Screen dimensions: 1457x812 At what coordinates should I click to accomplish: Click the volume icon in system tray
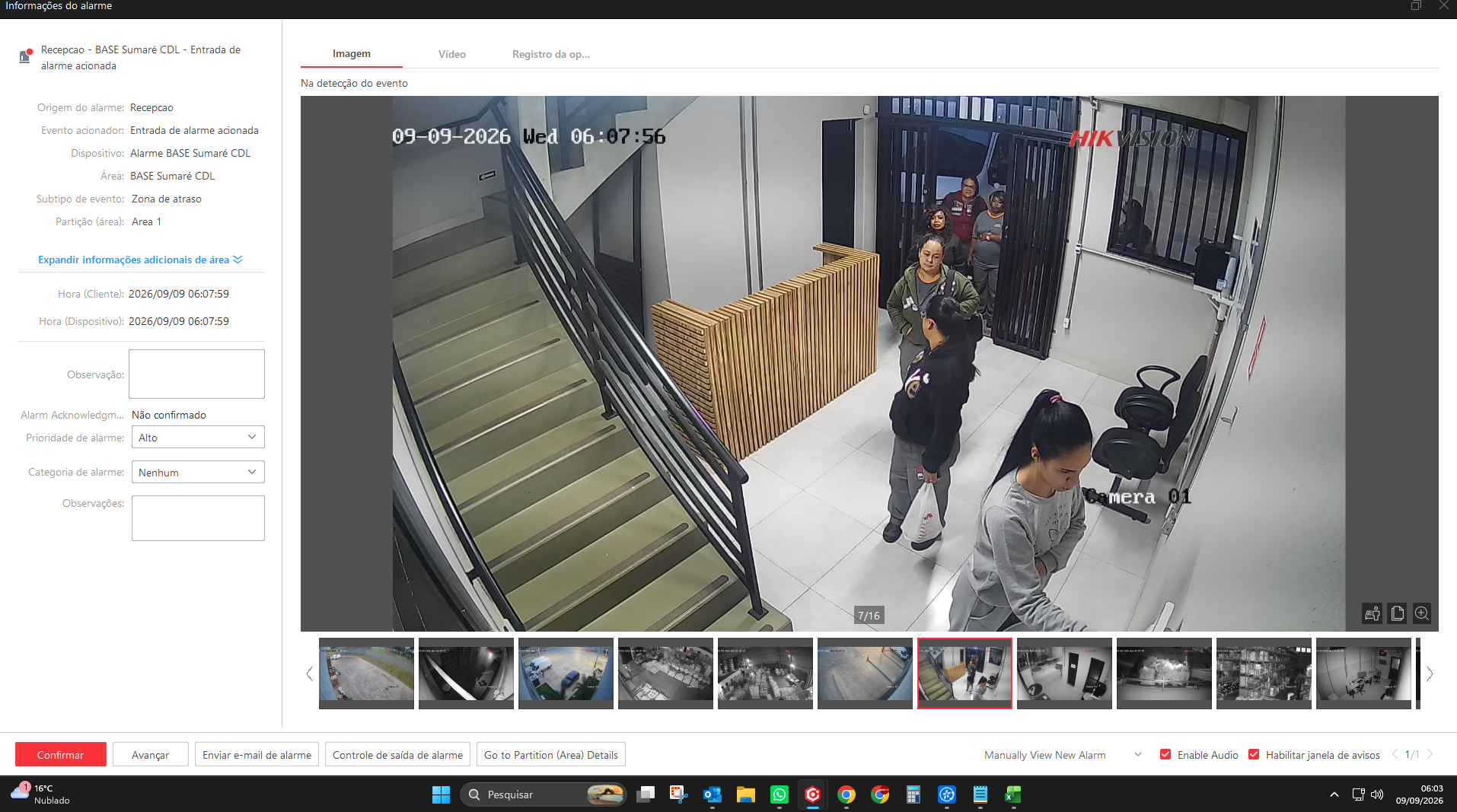1377,794
